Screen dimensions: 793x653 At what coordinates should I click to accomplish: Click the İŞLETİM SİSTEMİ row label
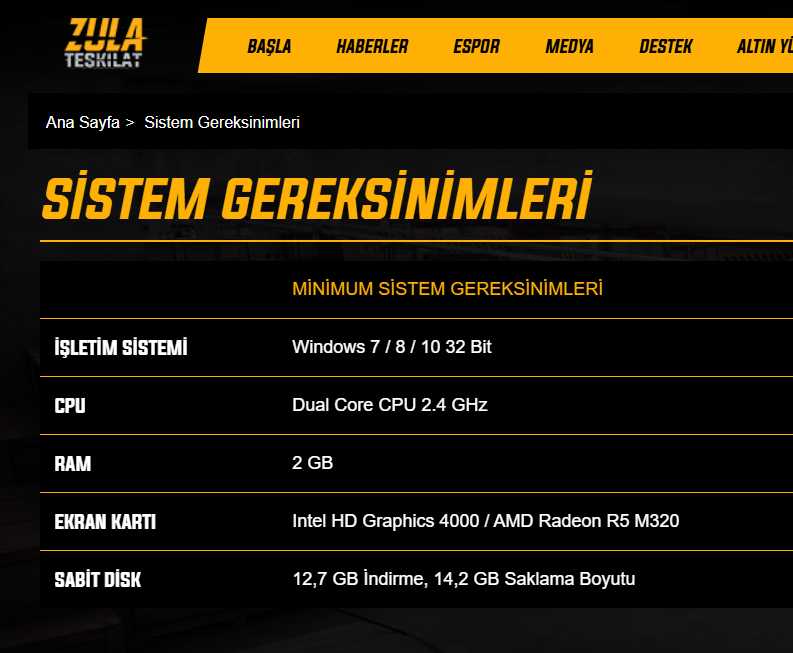tap(121, 348)
